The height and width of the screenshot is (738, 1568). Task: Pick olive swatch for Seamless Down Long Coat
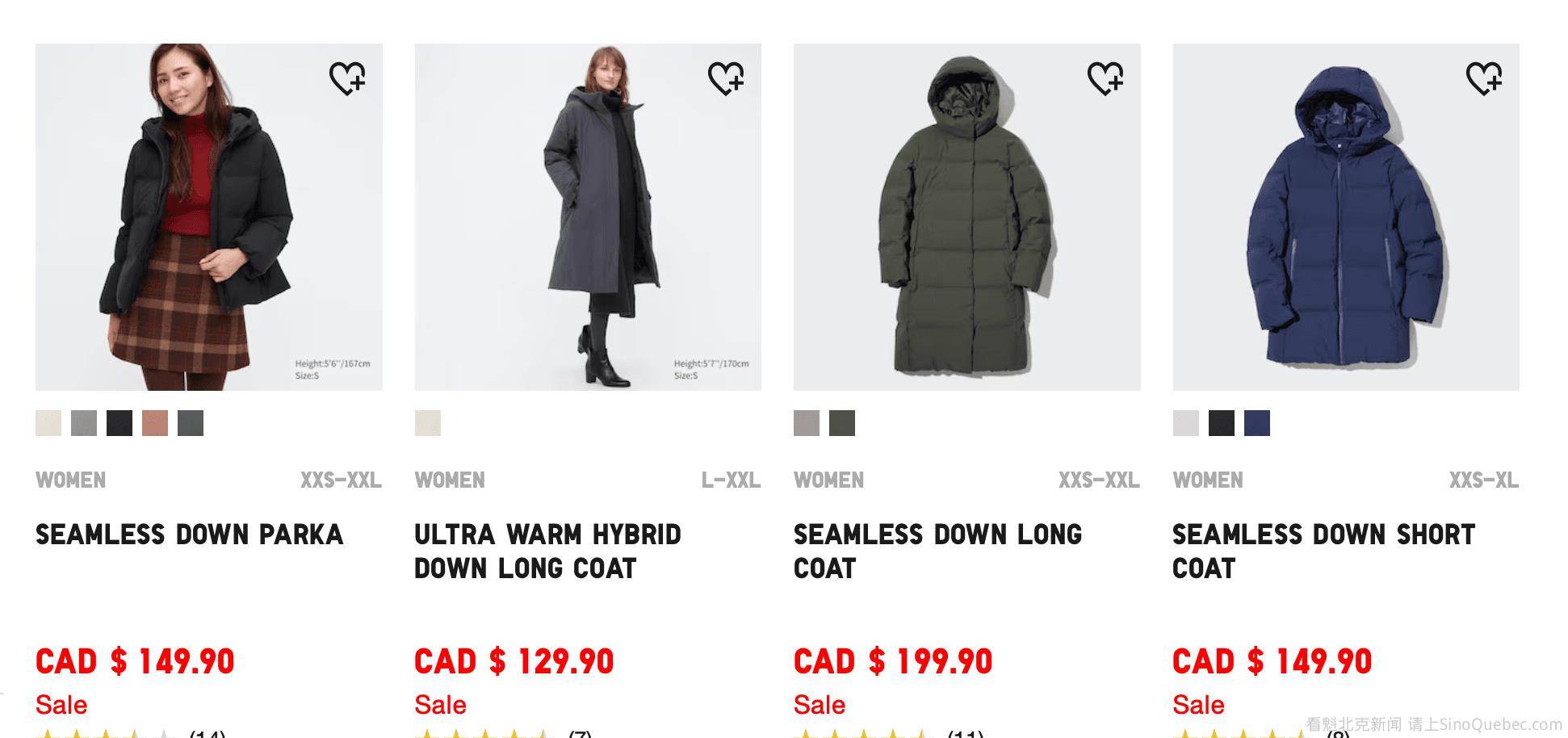point(842,423)
